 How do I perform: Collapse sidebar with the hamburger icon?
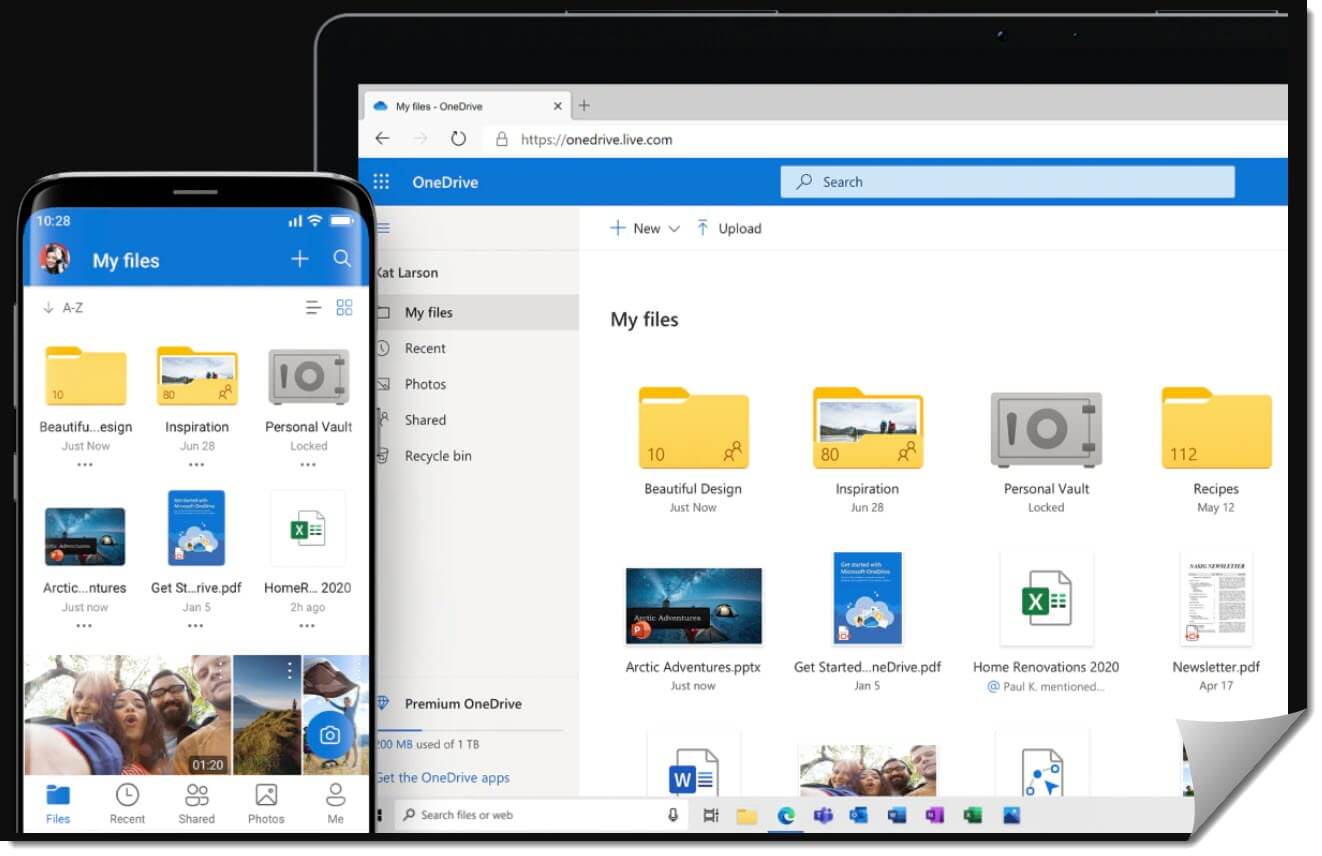click(x=383, y=228)
